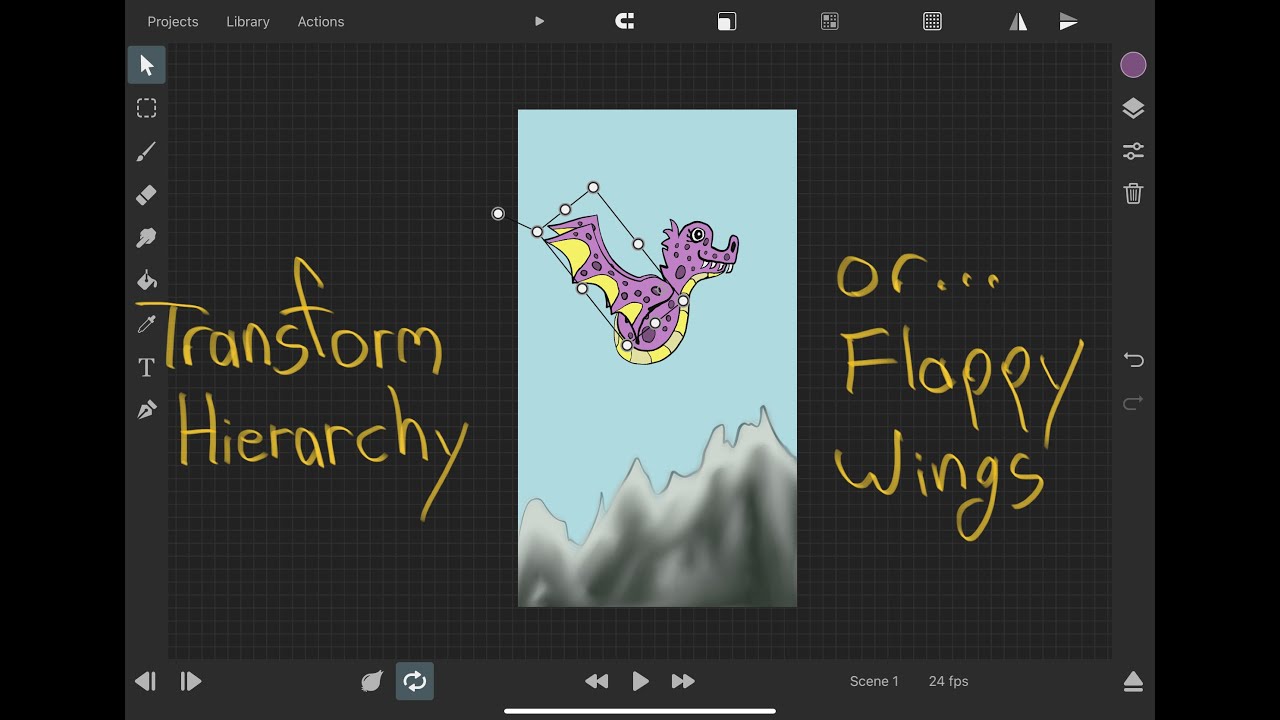Click the trash delete icon
Image resolution: width=1280 pixels, height=720 pixels.
pyautogui.click(x=1133, y=194)
